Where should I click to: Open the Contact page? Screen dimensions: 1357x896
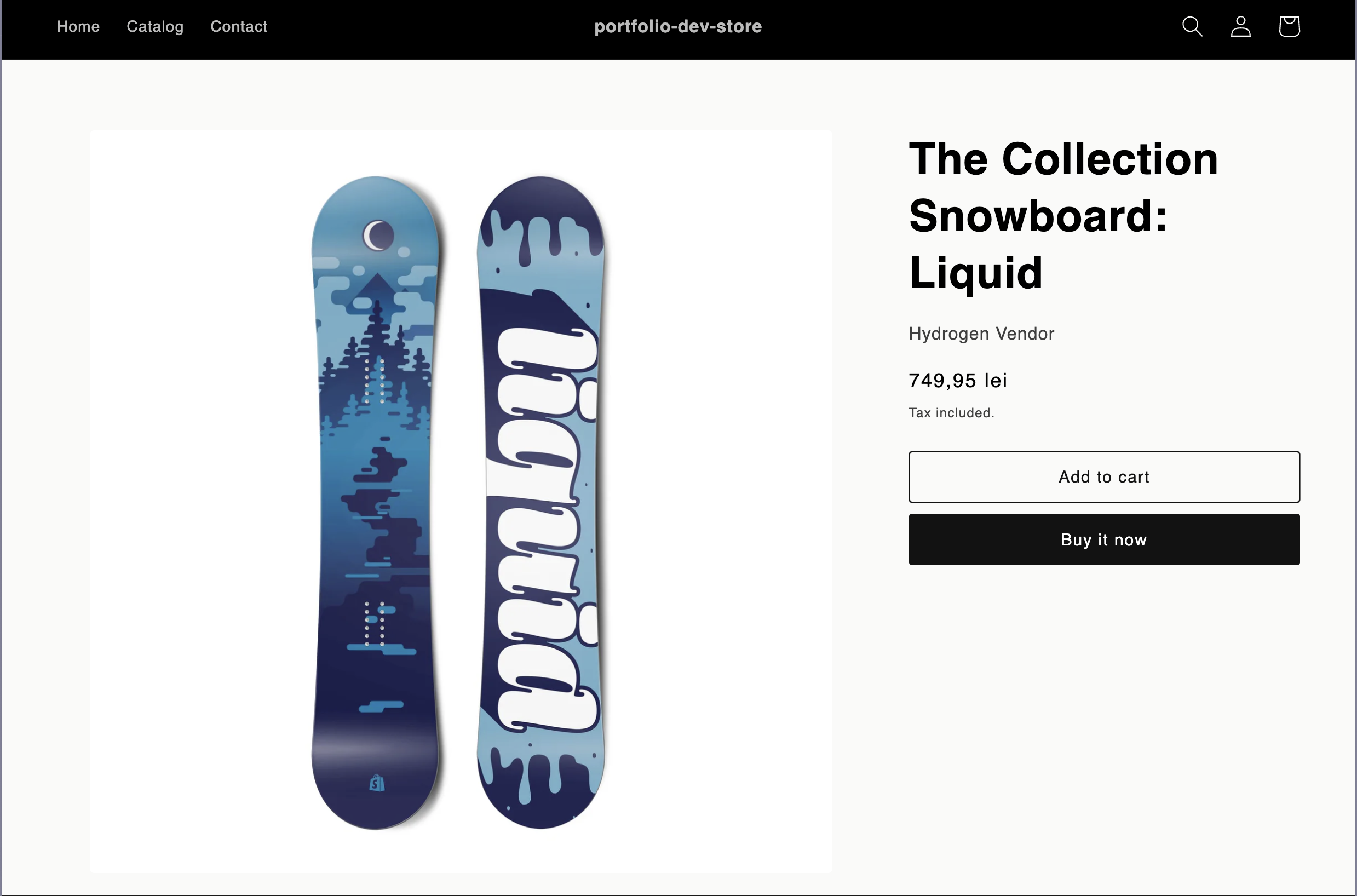(239, 26)
